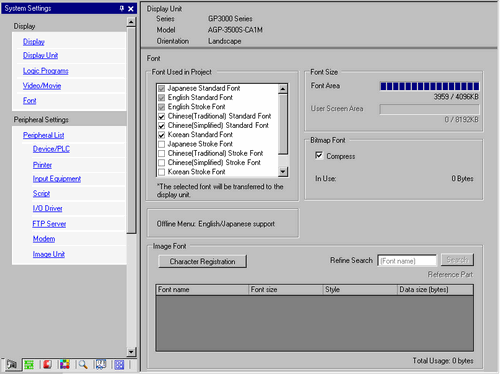Click the sidebar vertical scrollbar thumb

click(131, 130)
